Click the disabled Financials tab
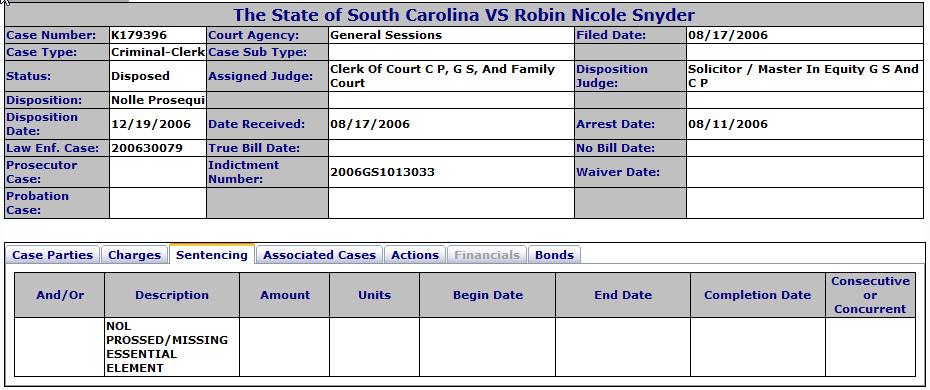Viewport: 930px width, 390px height. [487, 255]
